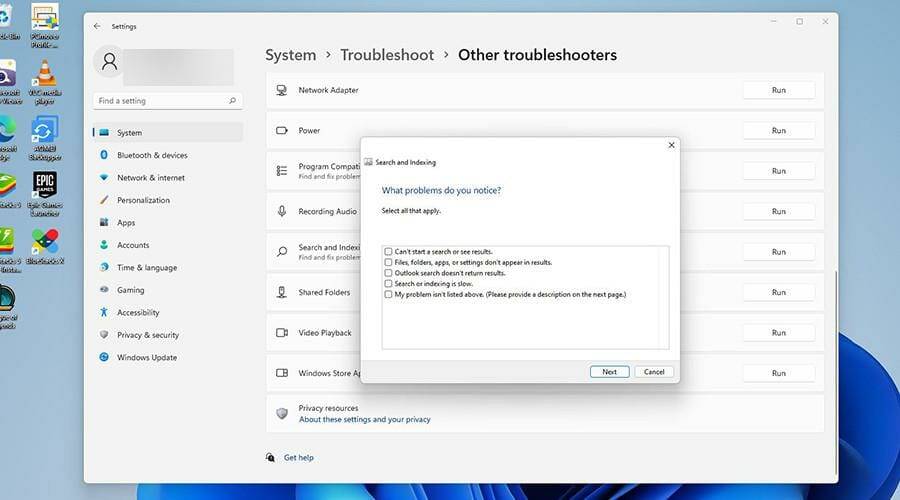Viewport: 900px width, 500px height.
Task: Run the Windows Store Apps troubleshooter
Action: [x=778, y=373]
